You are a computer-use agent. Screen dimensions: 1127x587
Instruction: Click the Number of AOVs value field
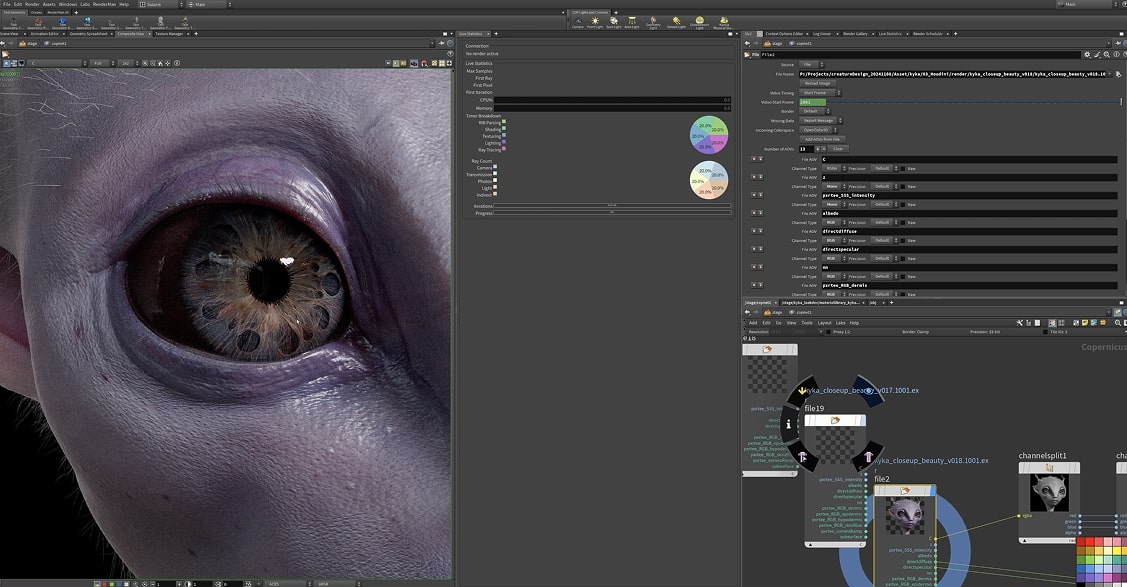tap(805, 149)
